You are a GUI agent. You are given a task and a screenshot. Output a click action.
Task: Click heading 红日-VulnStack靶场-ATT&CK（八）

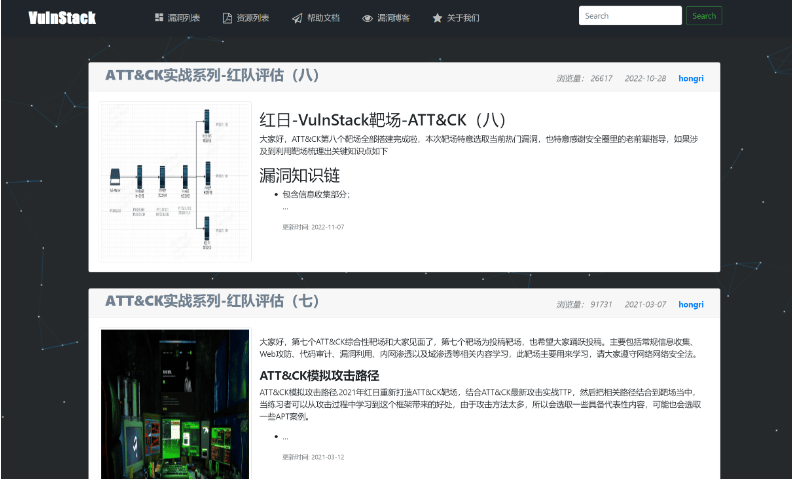382,120
